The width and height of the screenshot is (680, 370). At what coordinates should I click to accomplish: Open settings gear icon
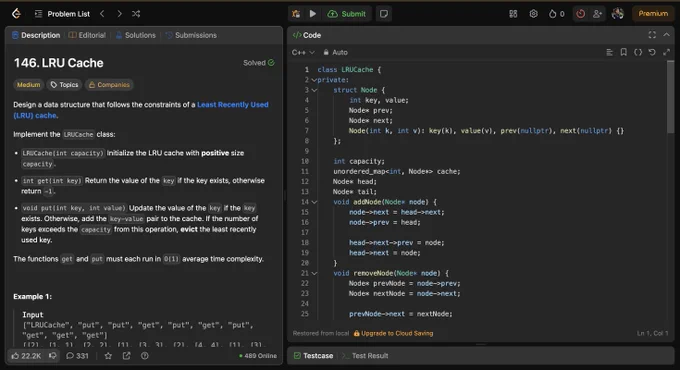pos(533,14)
